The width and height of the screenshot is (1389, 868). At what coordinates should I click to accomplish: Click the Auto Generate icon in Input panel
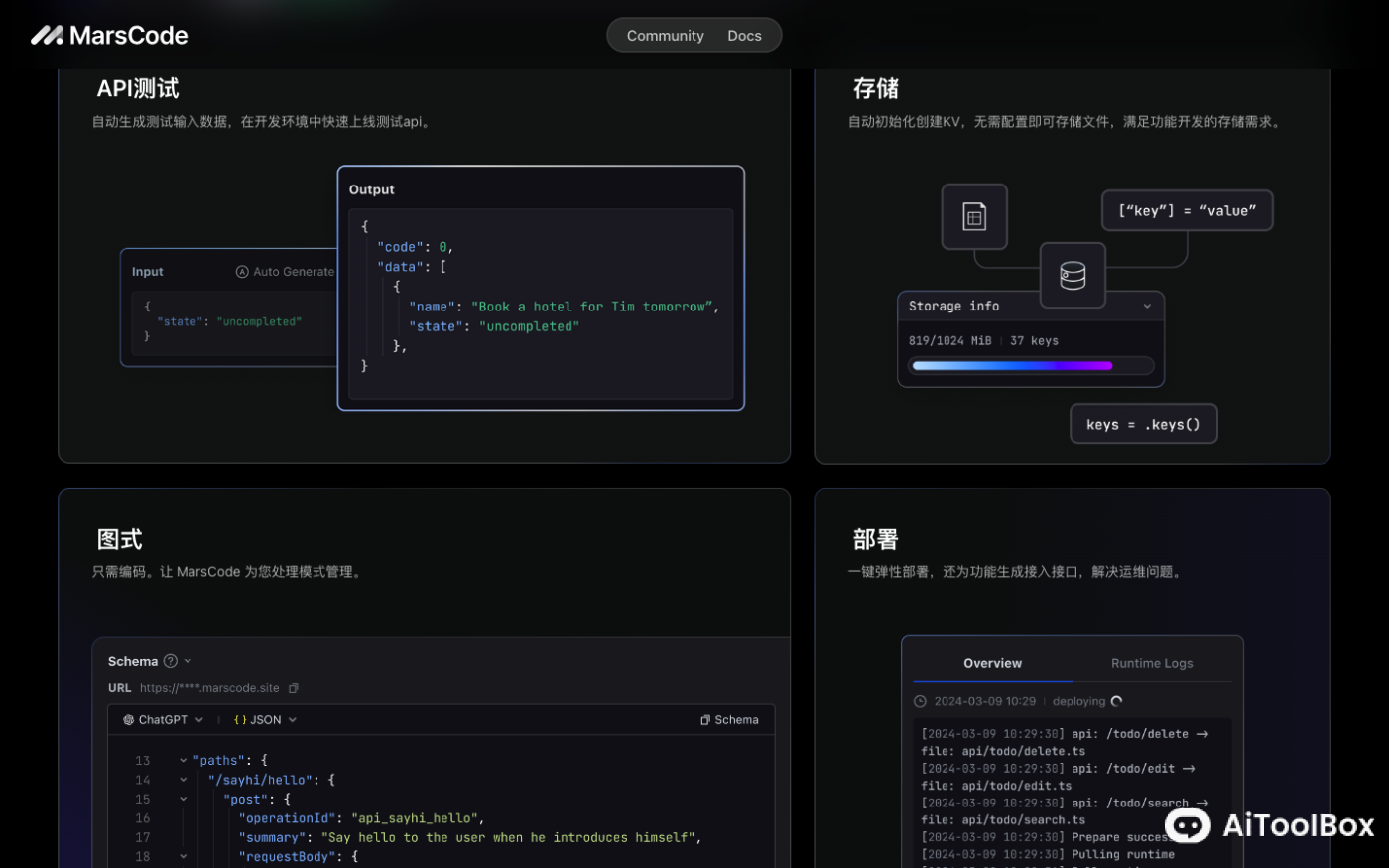pyautogui.click(x=241, y=271)
